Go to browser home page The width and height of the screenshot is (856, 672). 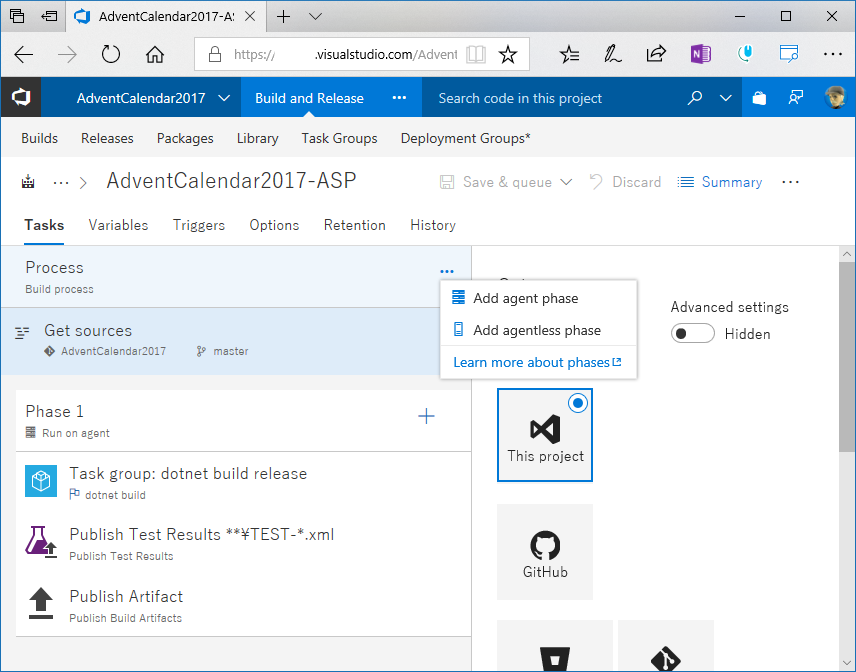pos(155,54)
